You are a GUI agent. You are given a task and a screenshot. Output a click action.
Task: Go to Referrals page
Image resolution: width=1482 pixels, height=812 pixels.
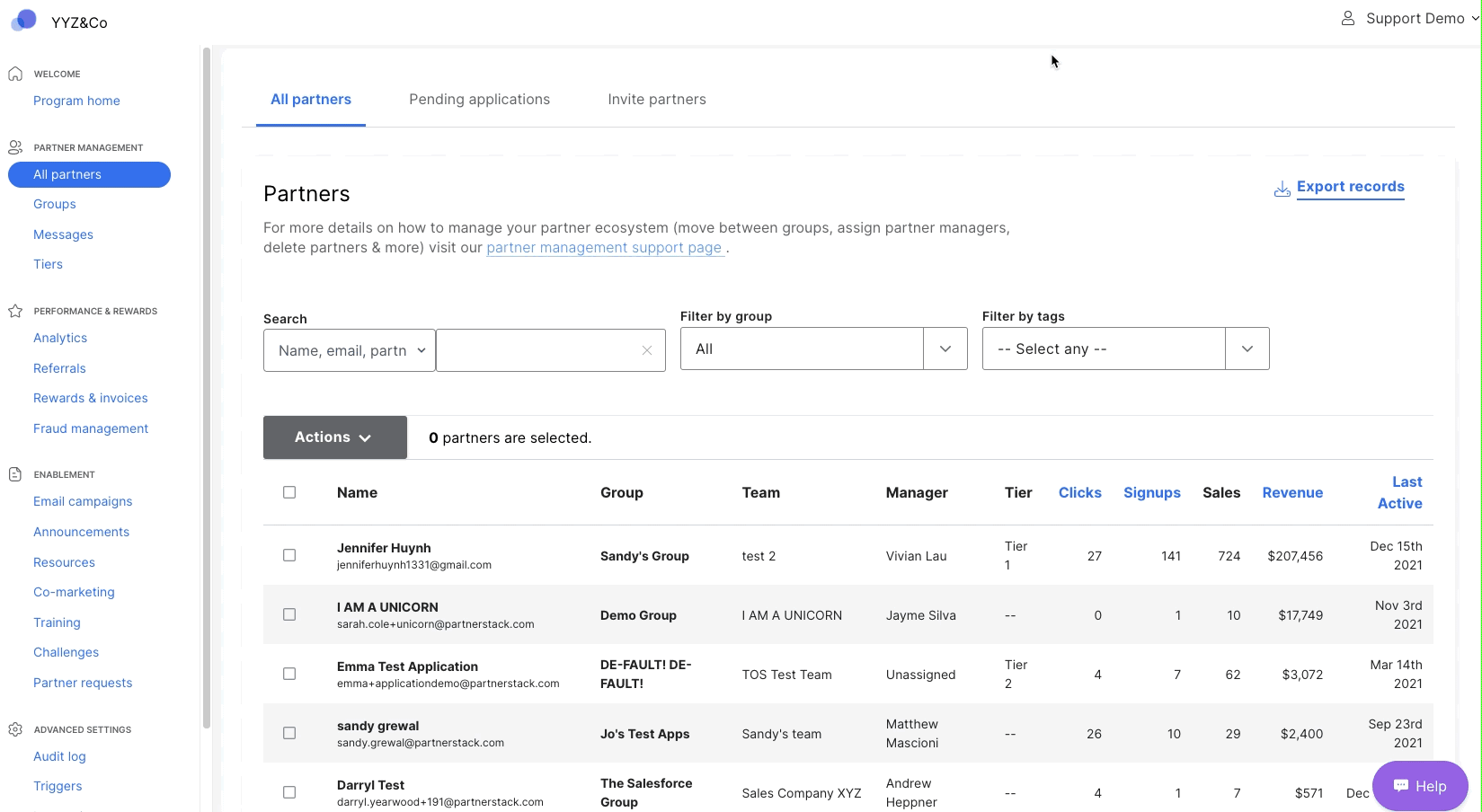59,368
